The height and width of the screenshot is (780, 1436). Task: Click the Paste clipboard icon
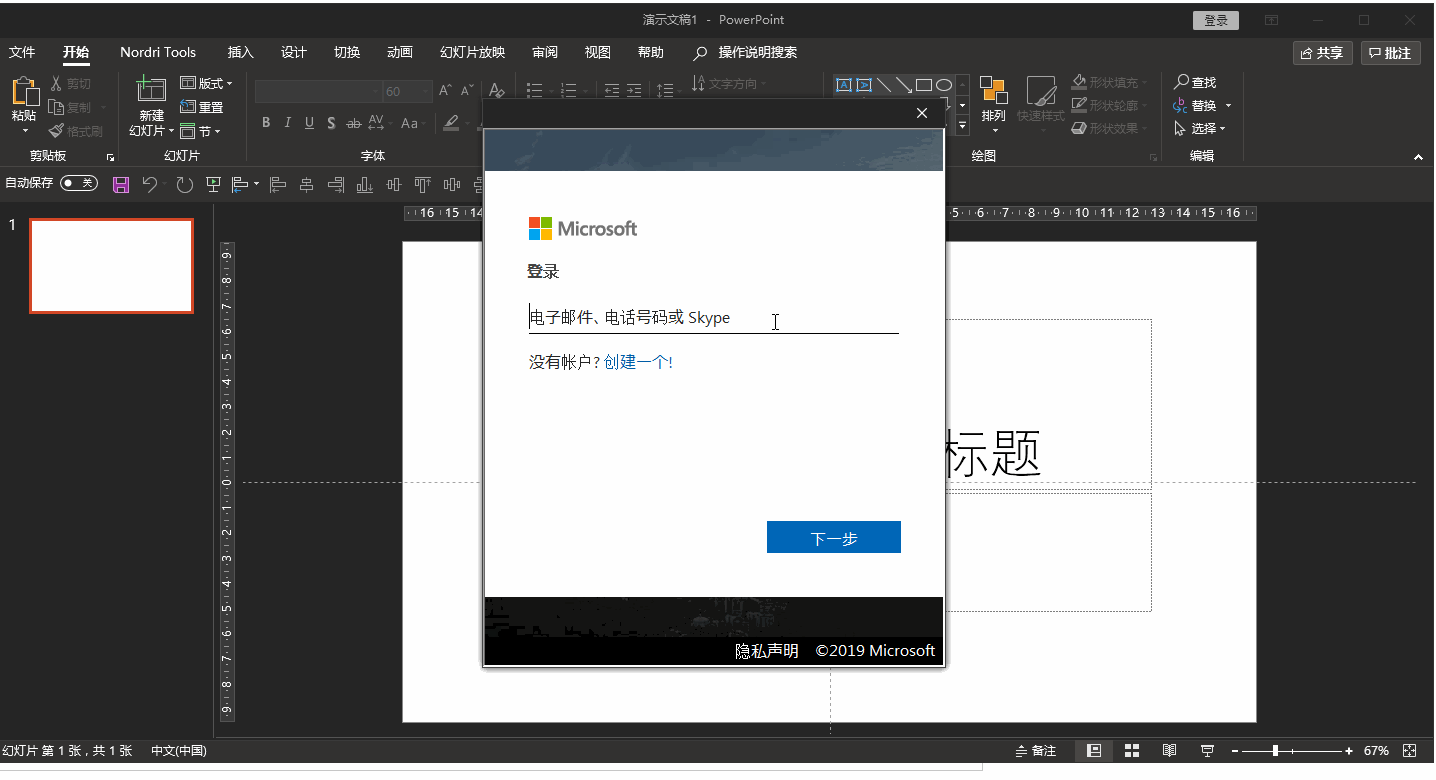(24, 91)
